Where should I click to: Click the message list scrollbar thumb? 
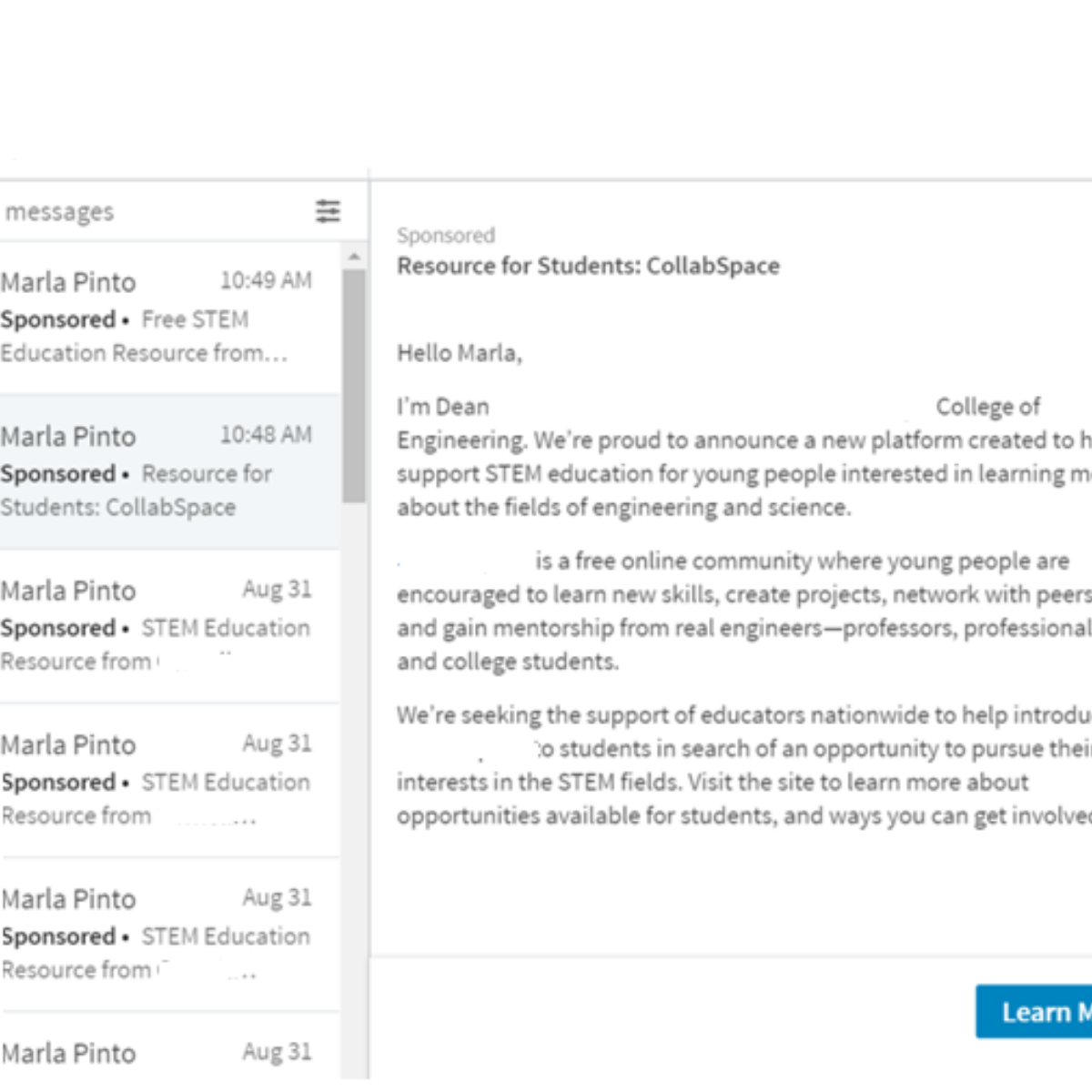[x=354, y=382]
